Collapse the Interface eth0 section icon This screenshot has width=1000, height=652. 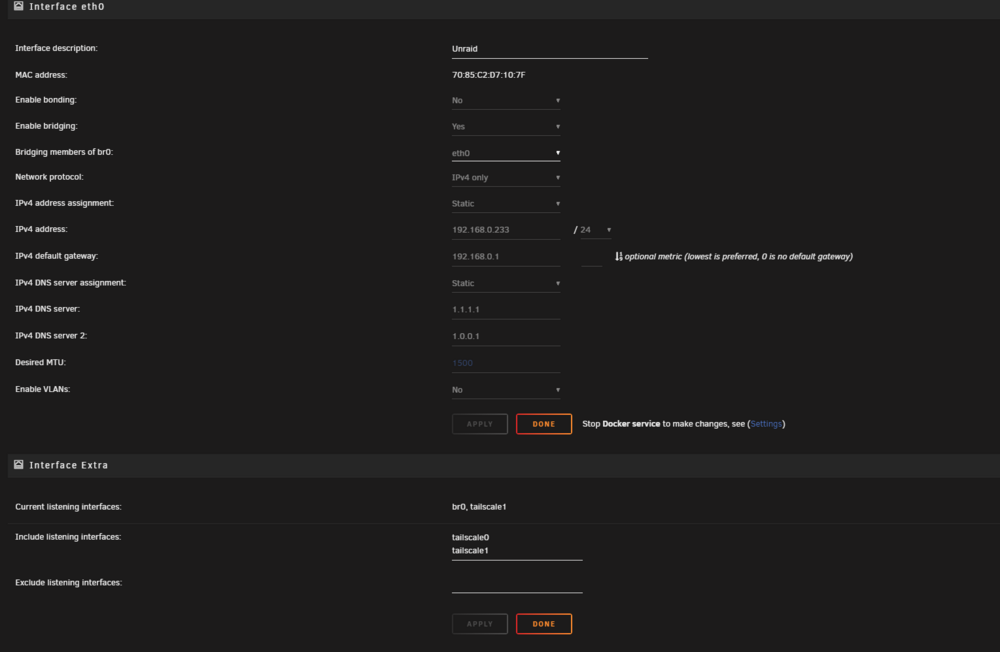coord(18,6)
